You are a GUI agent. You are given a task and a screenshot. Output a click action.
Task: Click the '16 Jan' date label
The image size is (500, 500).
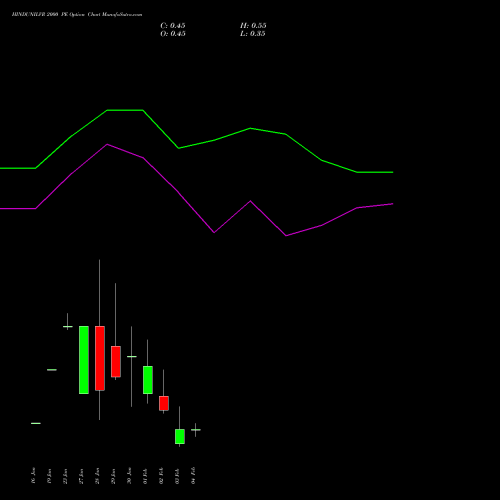pyautogui.click(x=33, y=475)
